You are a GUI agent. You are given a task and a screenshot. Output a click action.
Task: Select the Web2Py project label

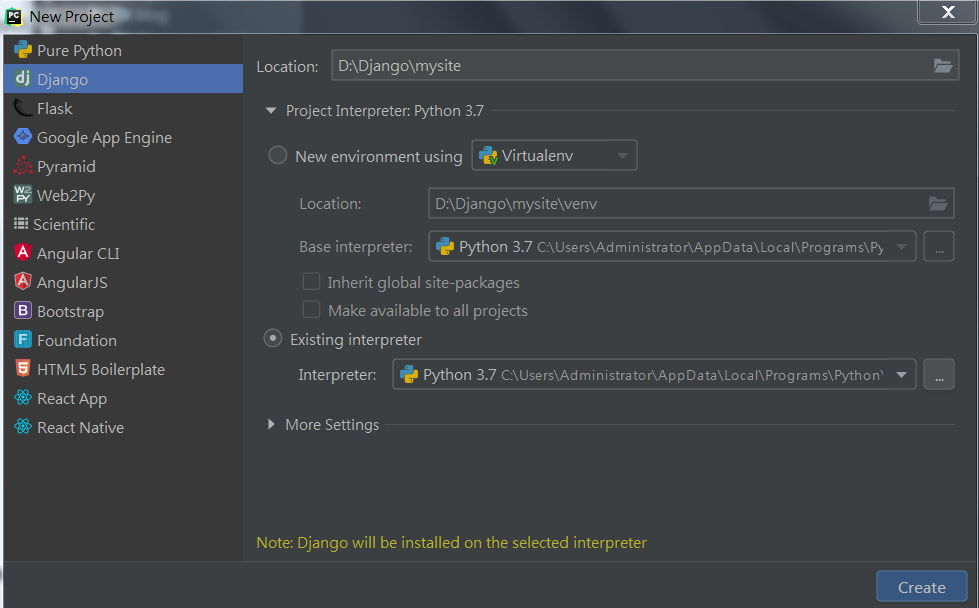66,196
